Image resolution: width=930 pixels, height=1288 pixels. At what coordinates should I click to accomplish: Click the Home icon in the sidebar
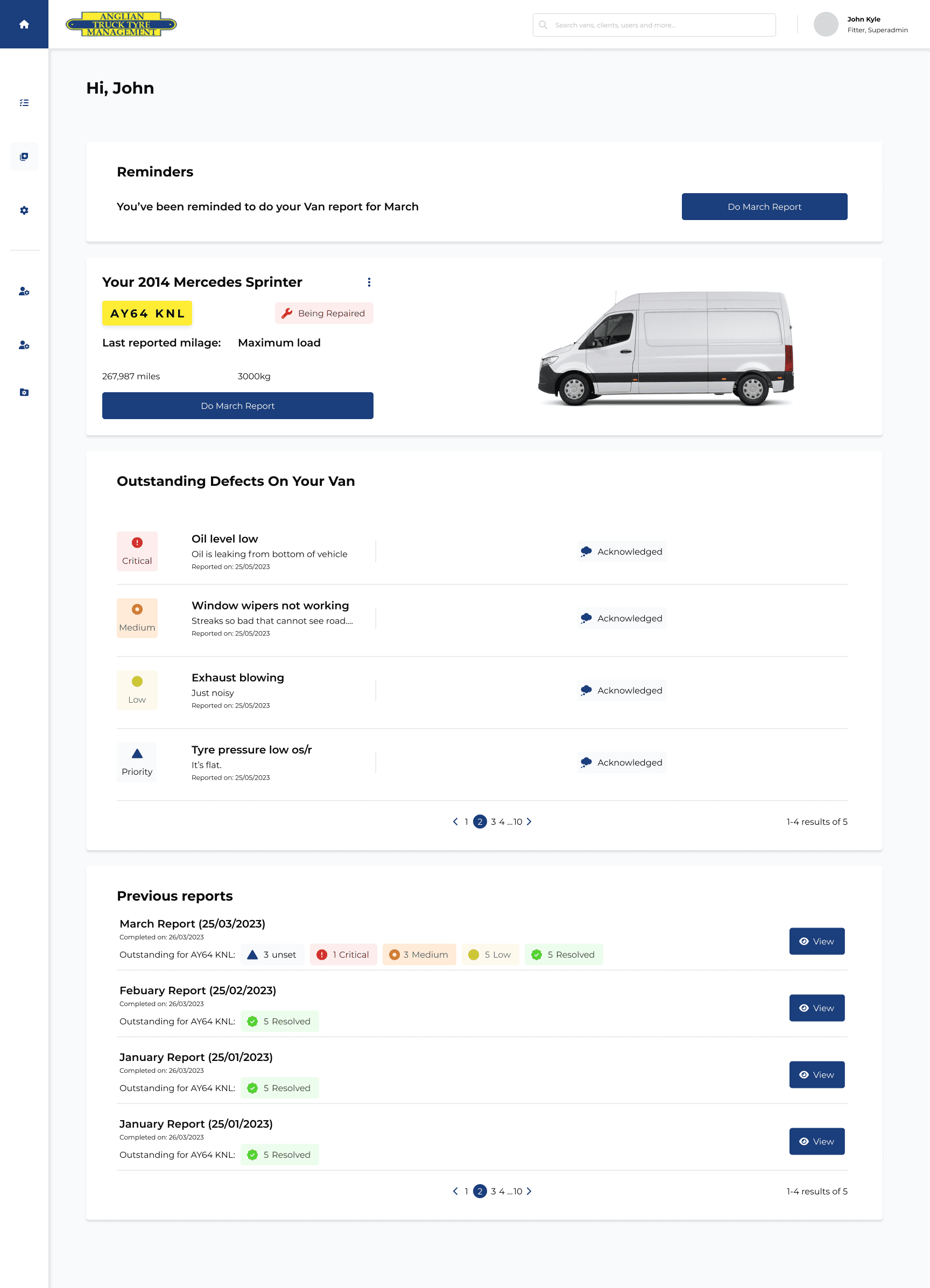coord(24,24)
